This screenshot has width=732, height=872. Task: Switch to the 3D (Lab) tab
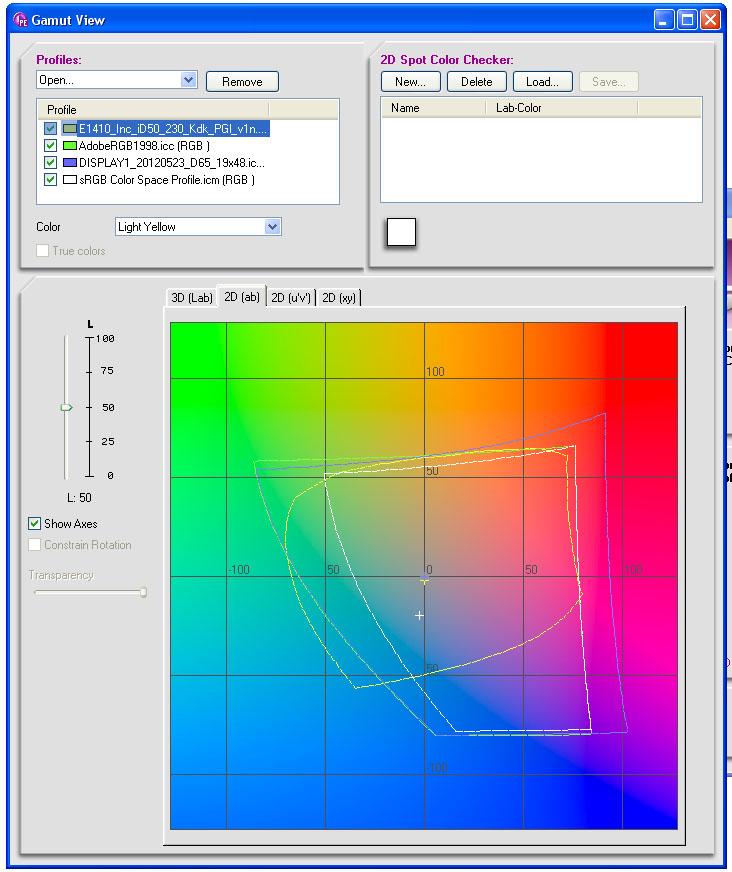[x=192, y=298]
